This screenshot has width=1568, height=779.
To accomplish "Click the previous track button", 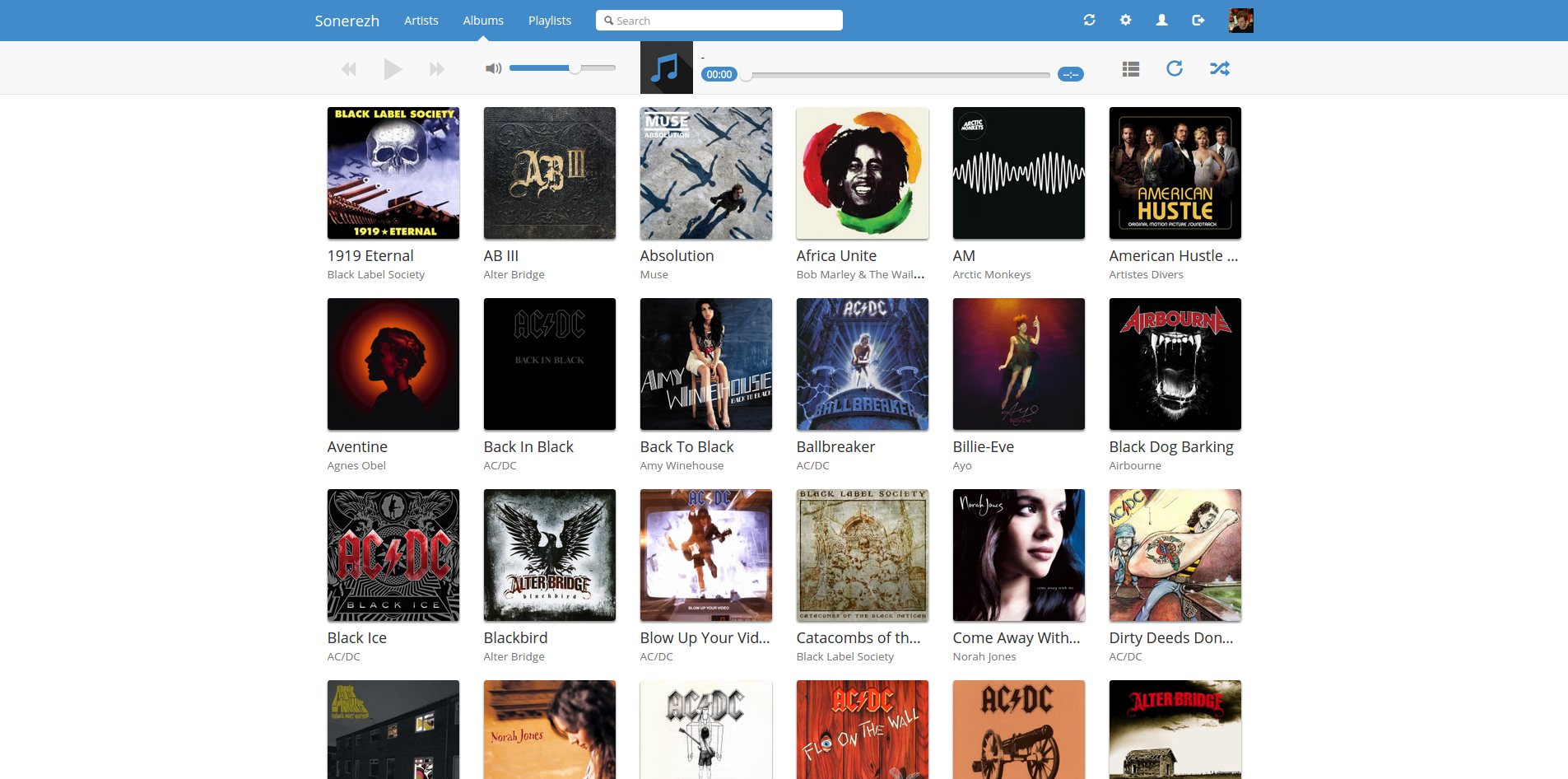I will coord(349,69).
